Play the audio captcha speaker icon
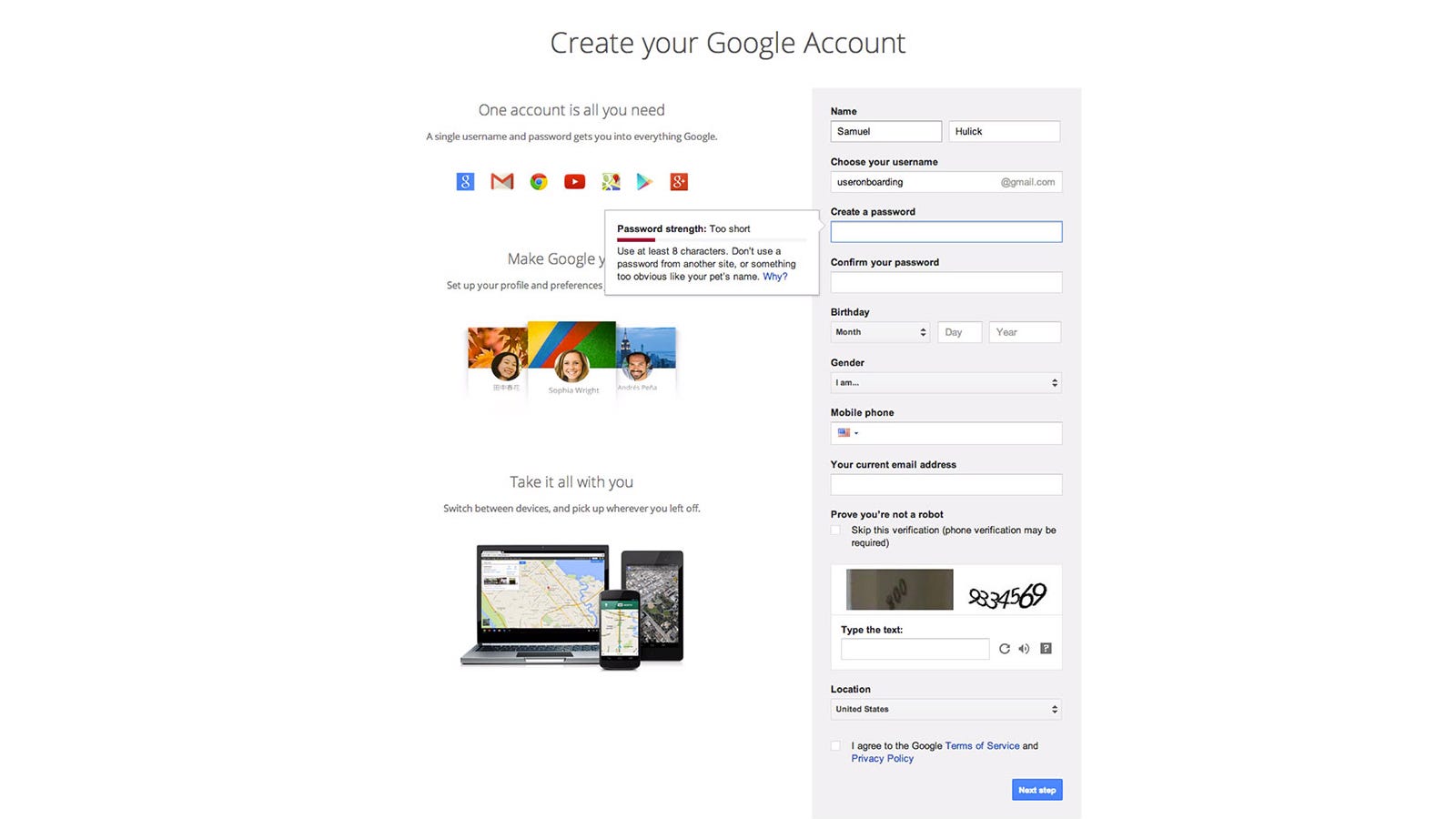 tap(1024, 649)
